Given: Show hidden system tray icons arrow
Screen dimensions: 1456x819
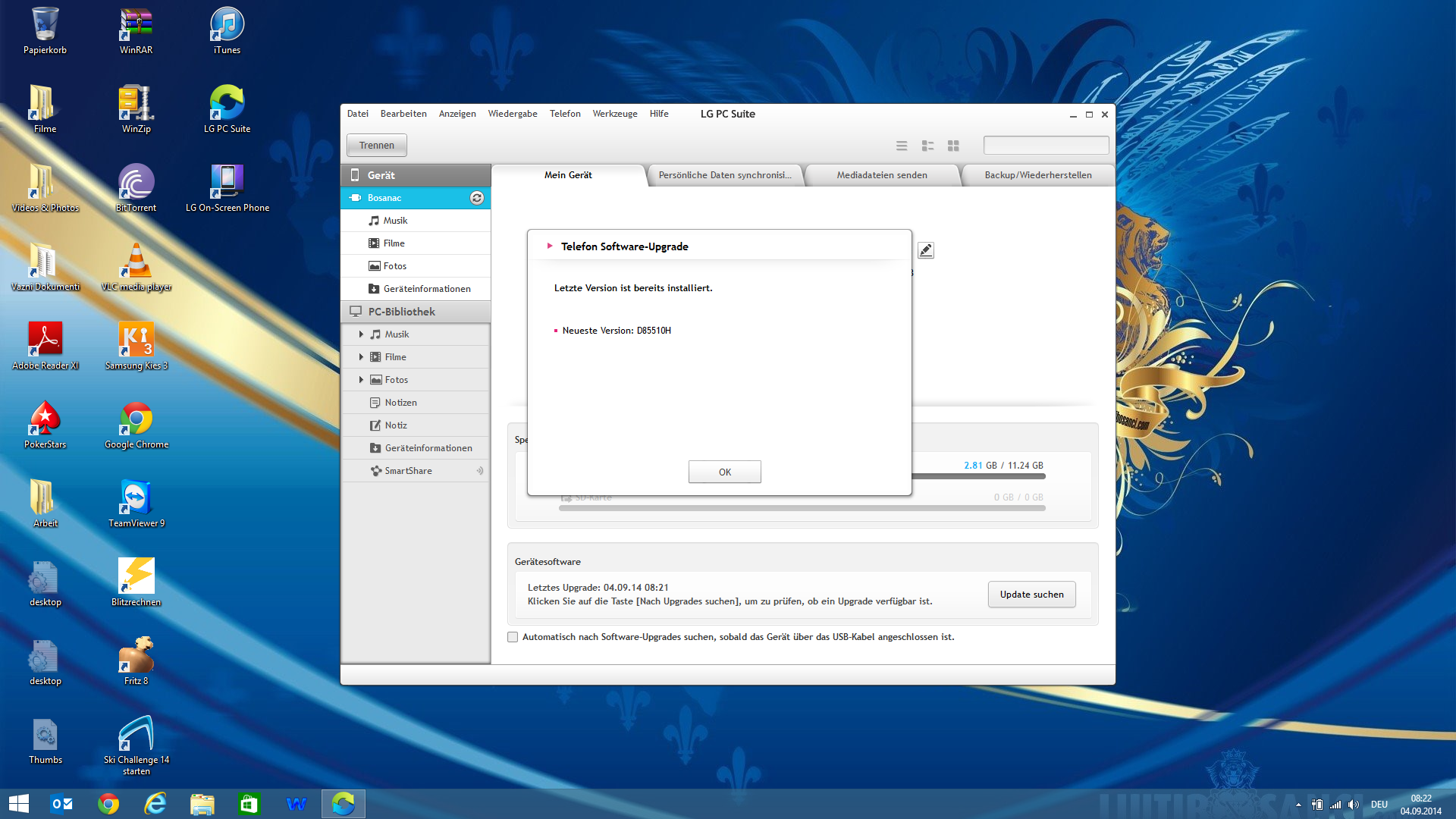Looking at the screenshot, I should click(1298, 805).
